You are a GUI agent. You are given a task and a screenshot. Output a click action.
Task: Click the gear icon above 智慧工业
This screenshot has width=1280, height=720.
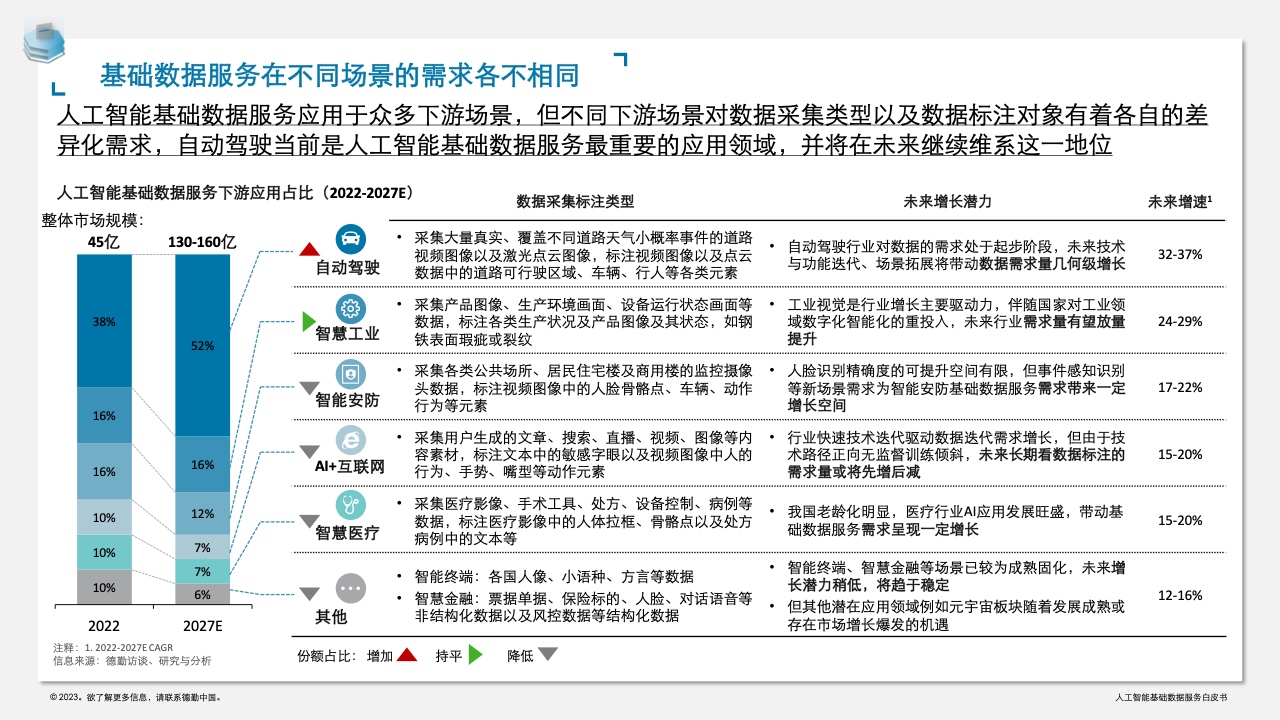350,307
